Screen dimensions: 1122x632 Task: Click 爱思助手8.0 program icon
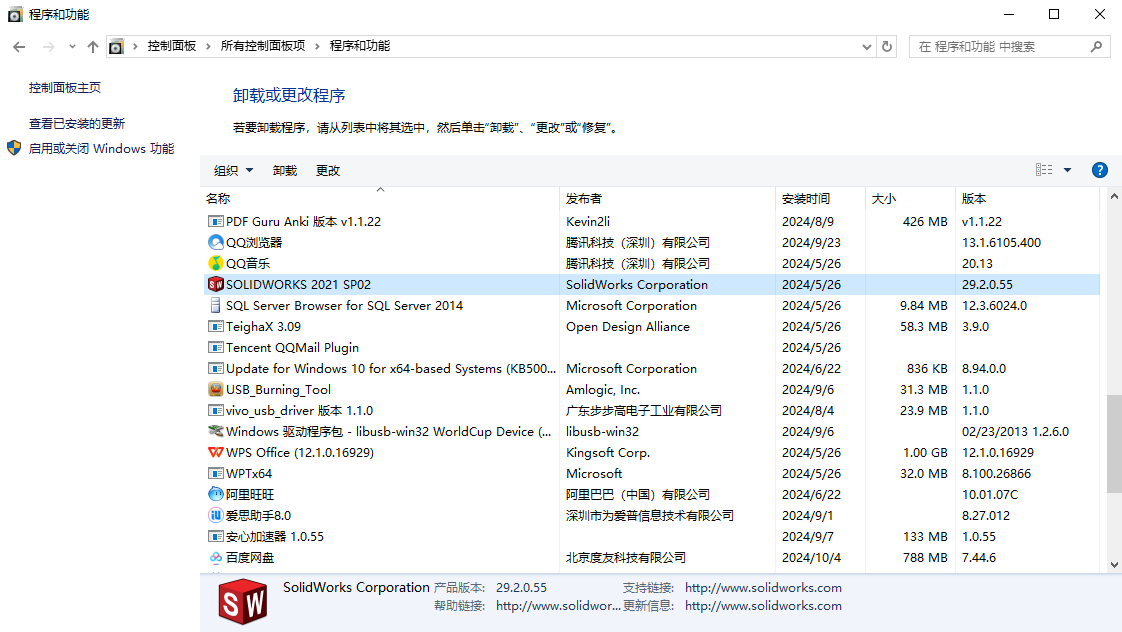point(215,515)
